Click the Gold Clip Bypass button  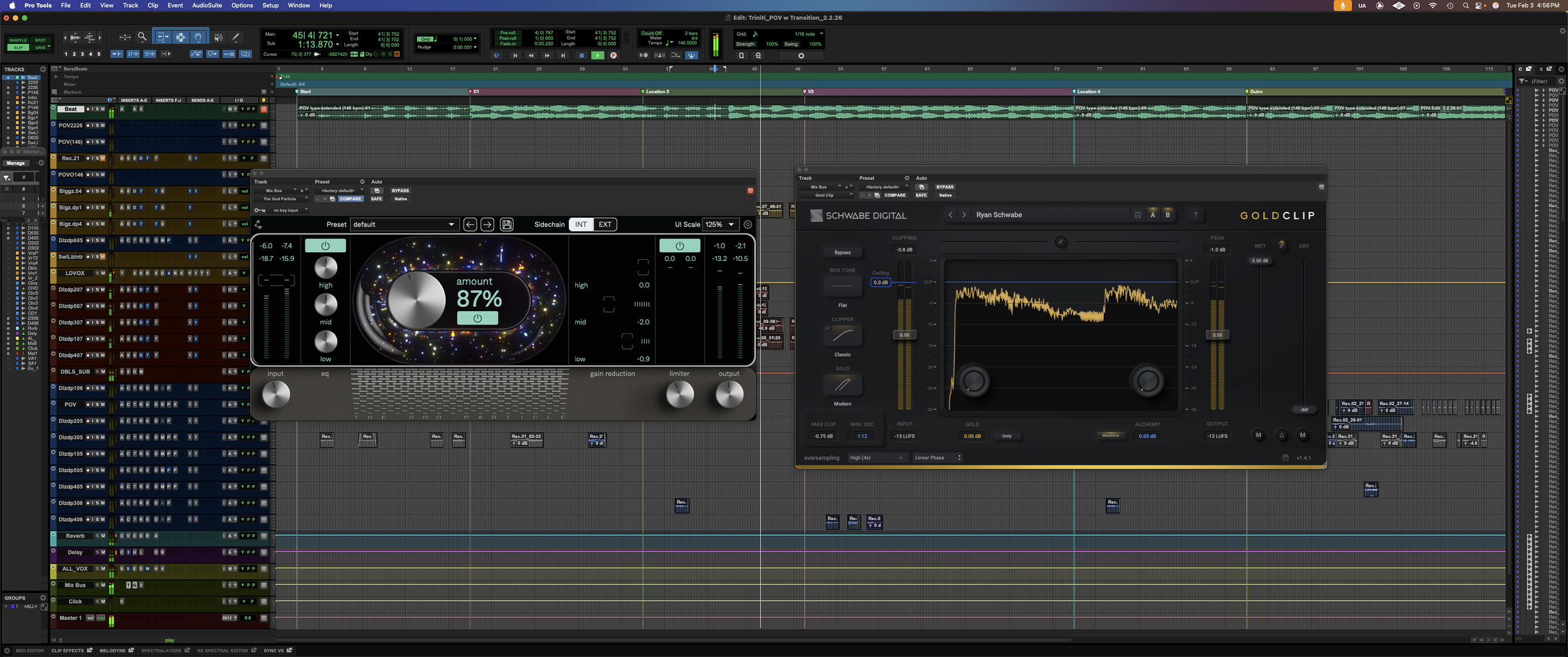[x=842, y=252]
